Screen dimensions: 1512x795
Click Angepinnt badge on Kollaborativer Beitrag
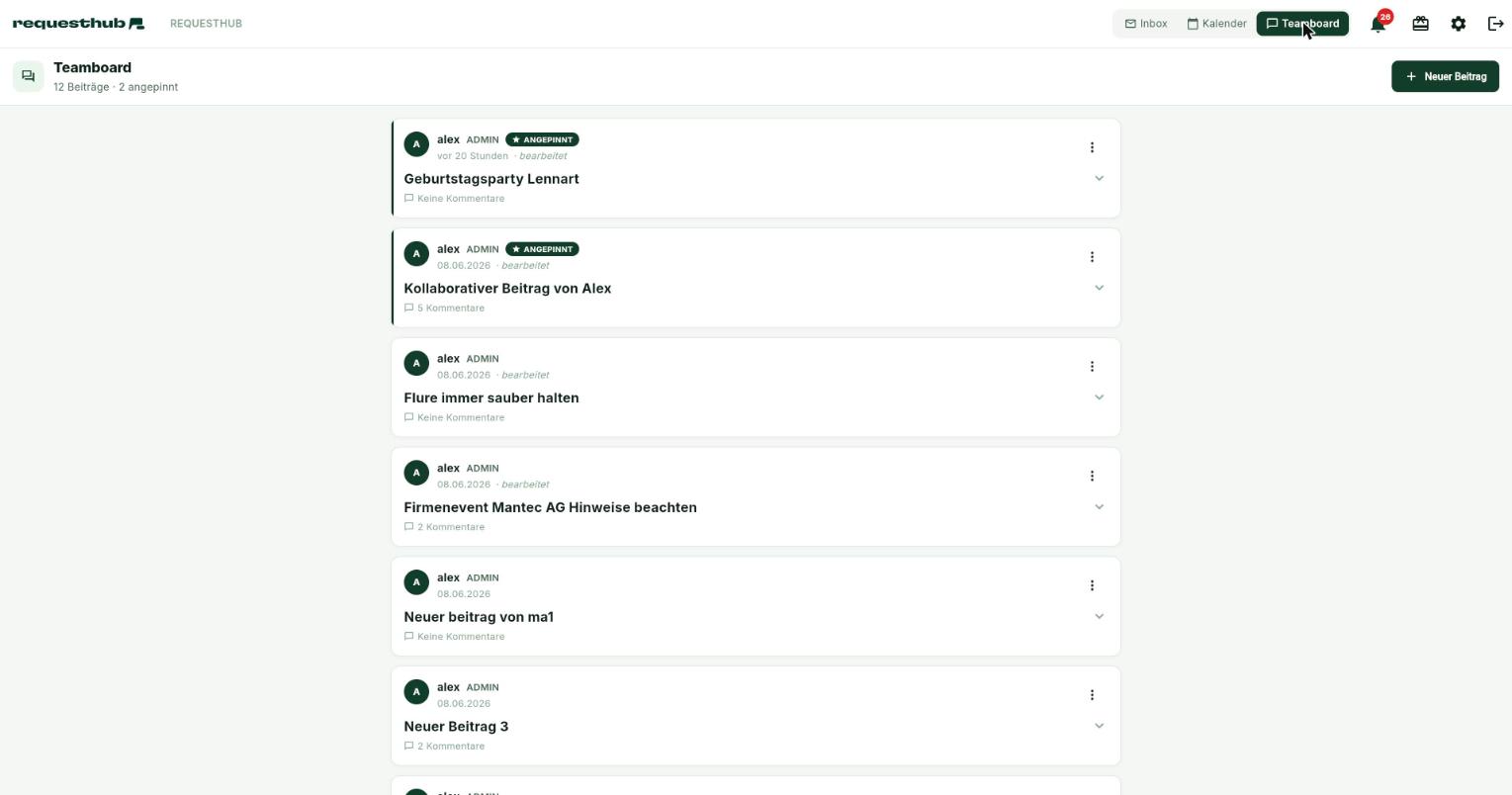click(542, 249)
